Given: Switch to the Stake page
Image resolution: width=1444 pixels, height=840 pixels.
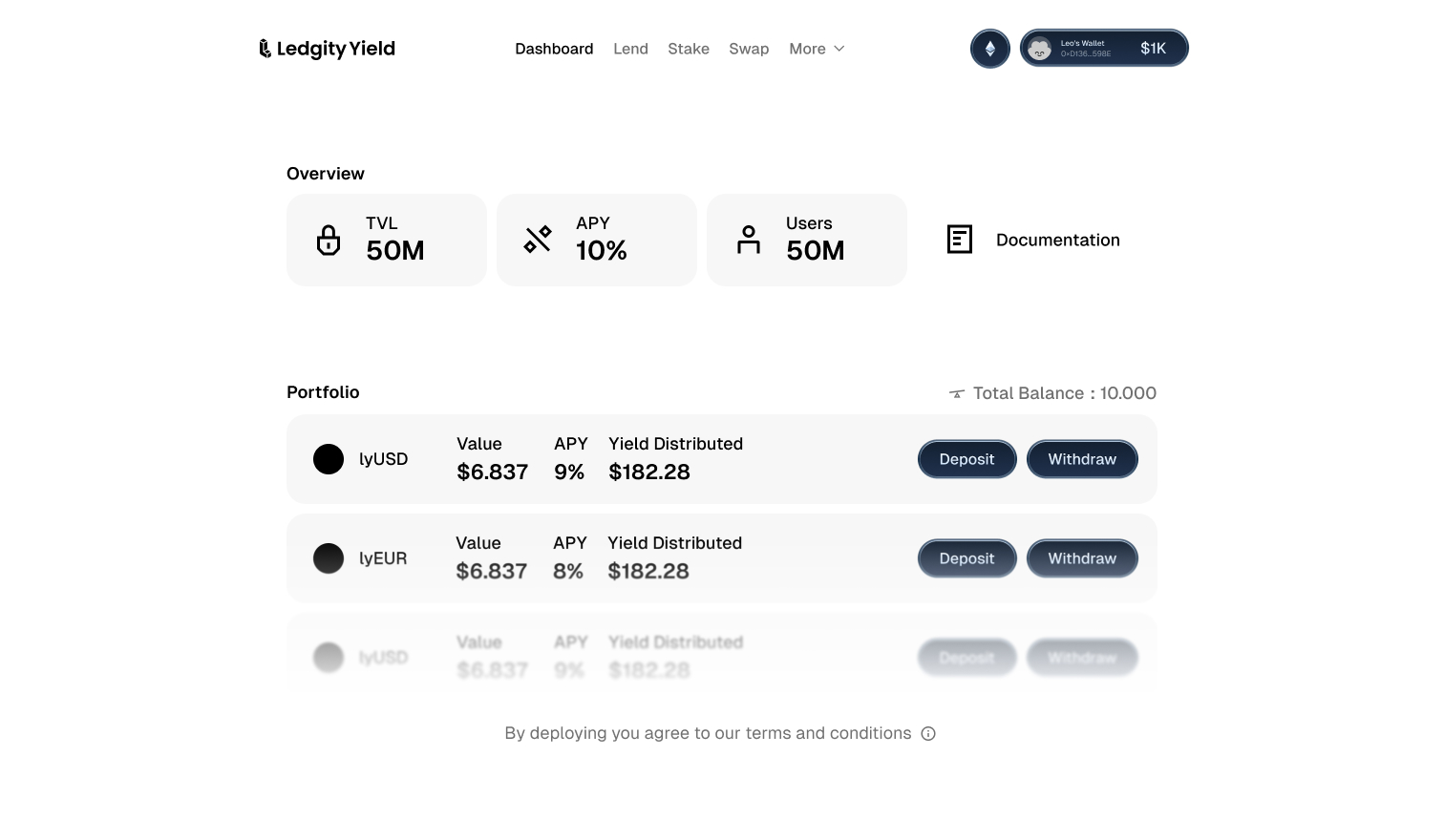Looking at the screenshot, I should click(688, 49).
